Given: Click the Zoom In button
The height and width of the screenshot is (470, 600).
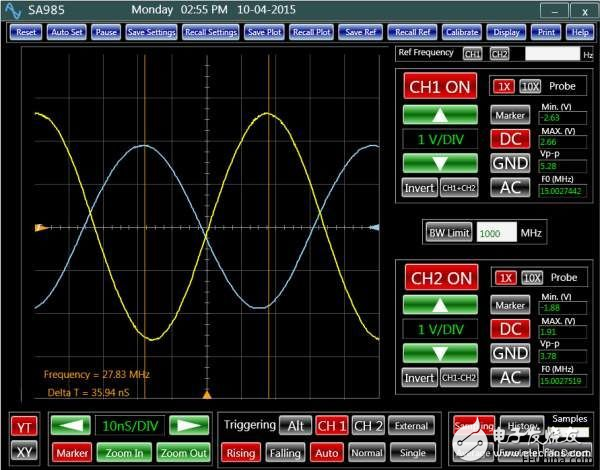Looking at the screenshot, I should tap(124, 452).
